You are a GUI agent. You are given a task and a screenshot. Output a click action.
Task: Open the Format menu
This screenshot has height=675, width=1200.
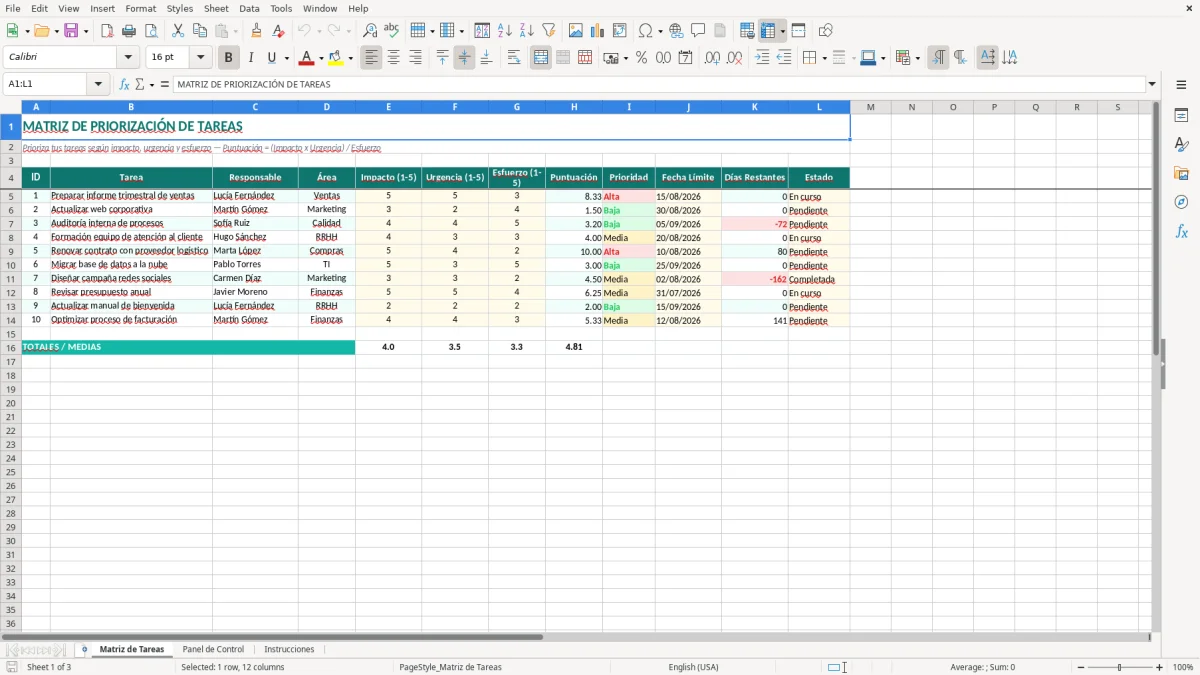[140, 8]
